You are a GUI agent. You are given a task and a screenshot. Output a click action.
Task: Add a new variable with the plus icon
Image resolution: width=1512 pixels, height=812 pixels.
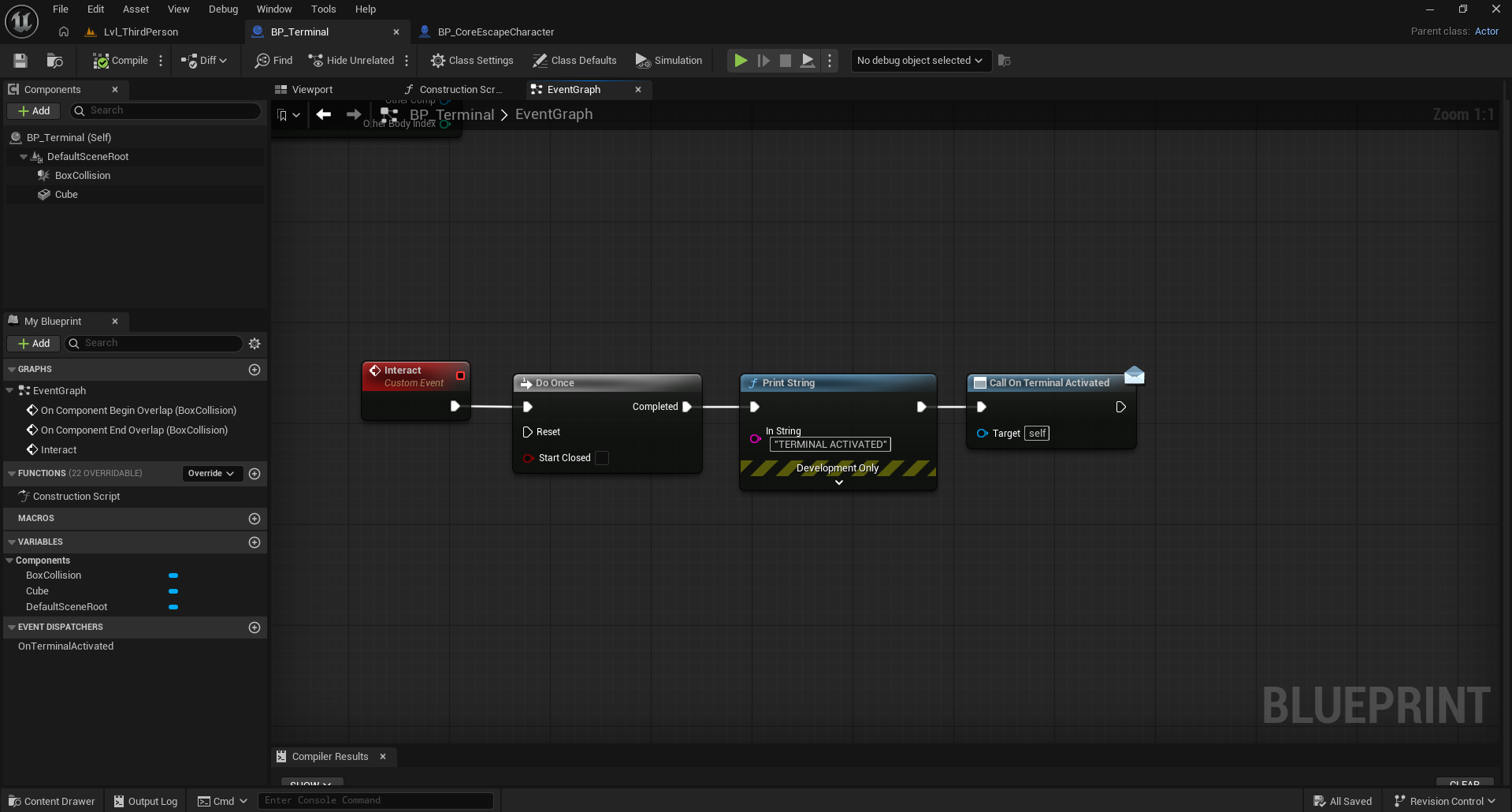point(254,542)
